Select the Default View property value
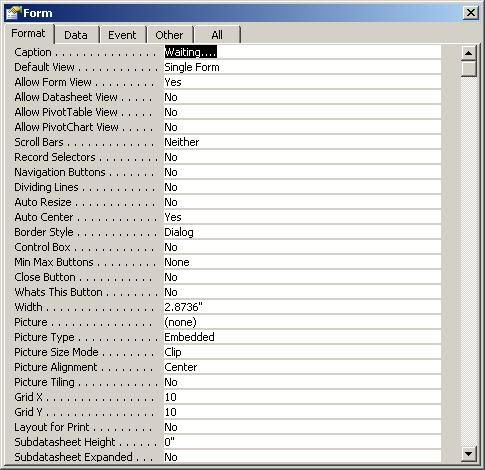 [x=302, y=67]
